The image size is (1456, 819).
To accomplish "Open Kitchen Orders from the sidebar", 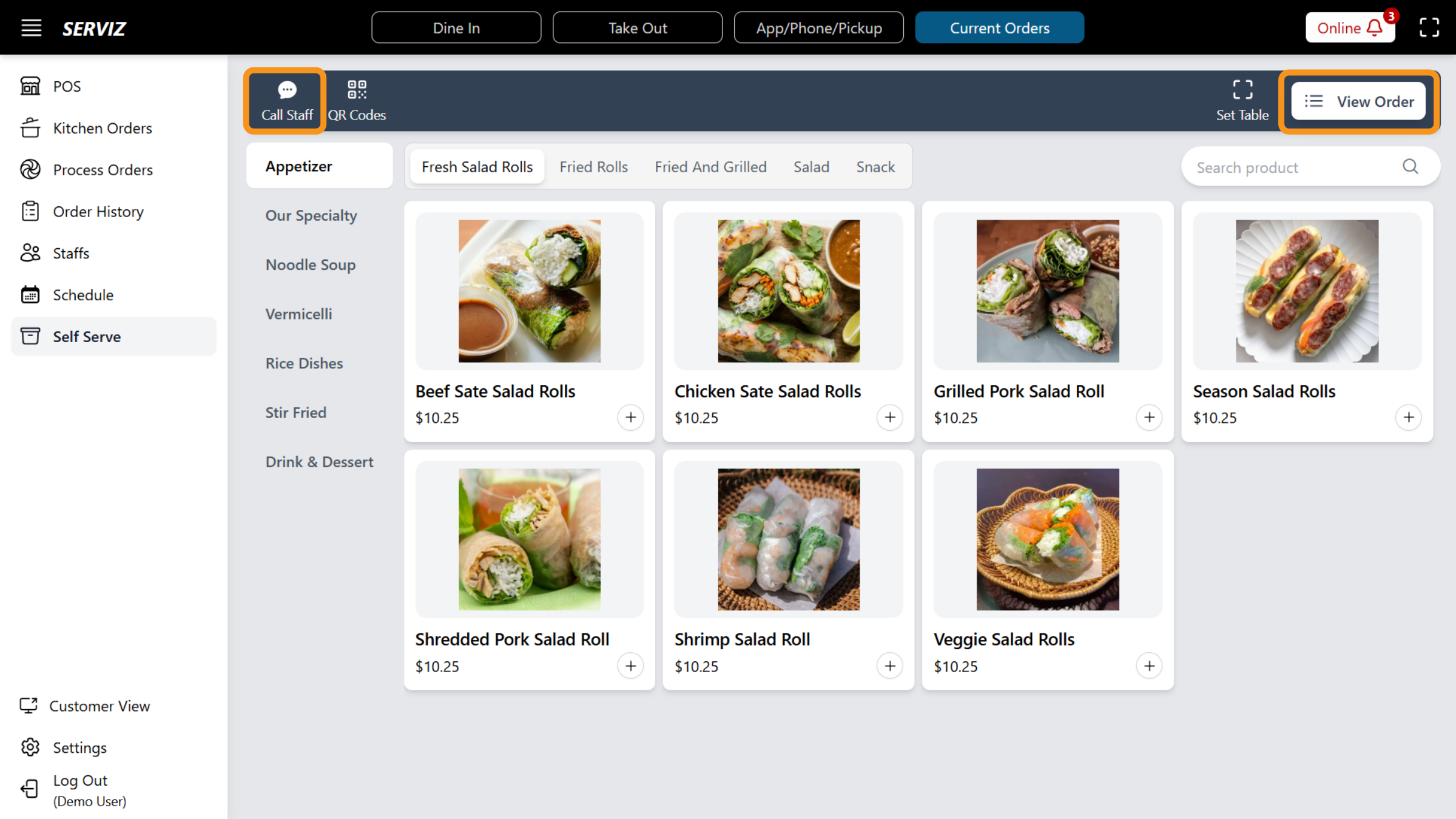I will click(102, 128).
